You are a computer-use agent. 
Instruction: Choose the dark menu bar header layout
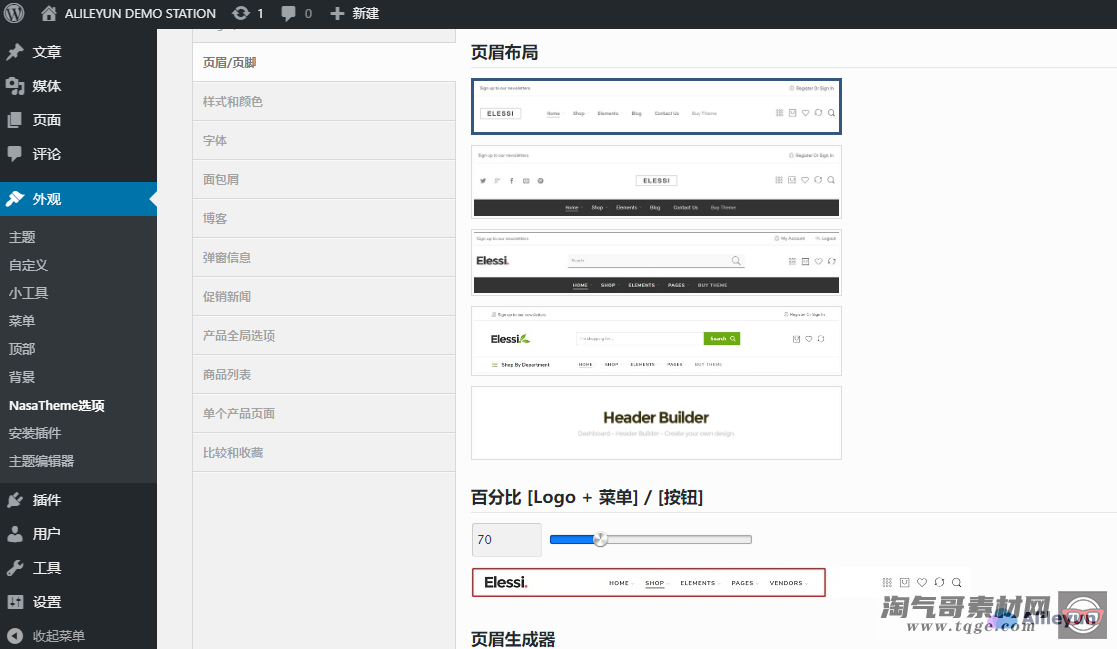click(656, 182)
